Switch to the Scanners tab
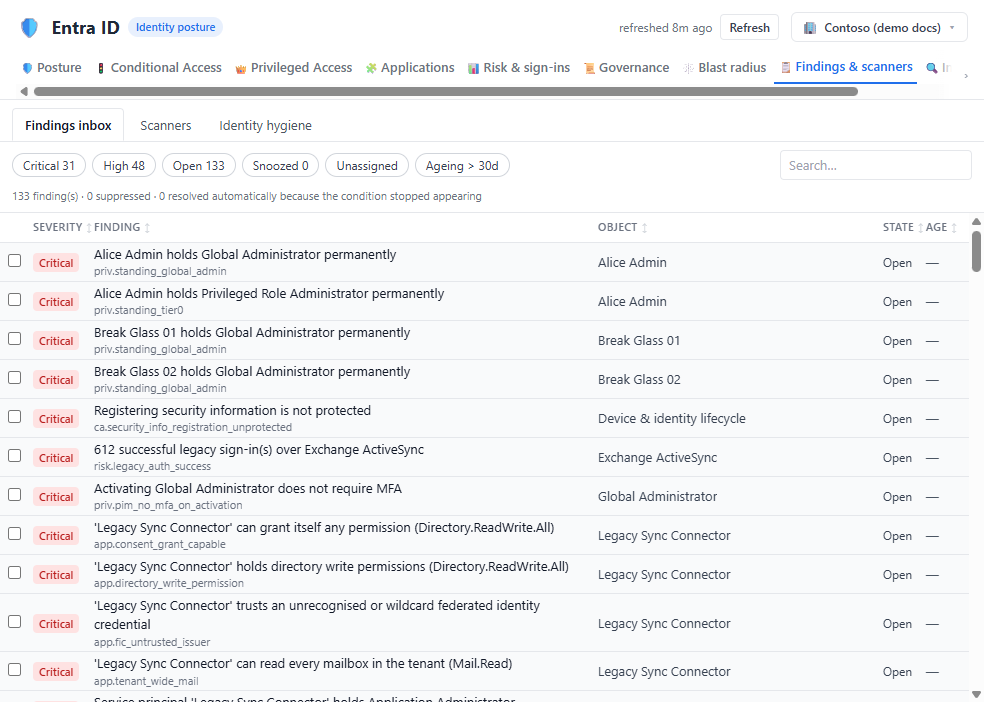 tap(166, 125)
